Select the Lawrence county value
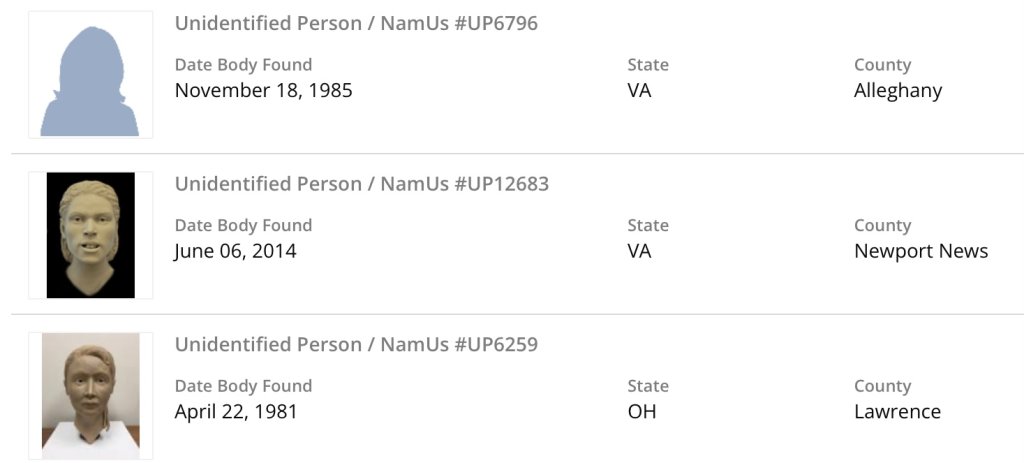 (897, 411)
